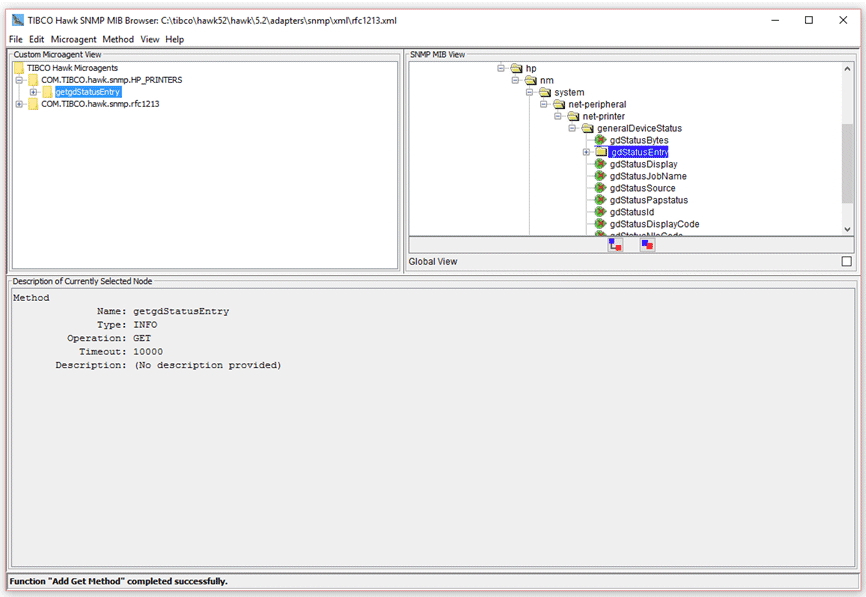Image resolution: width=866 pixels, height=597 pixels.
Task: Open the Method menu
Action: 118,39
